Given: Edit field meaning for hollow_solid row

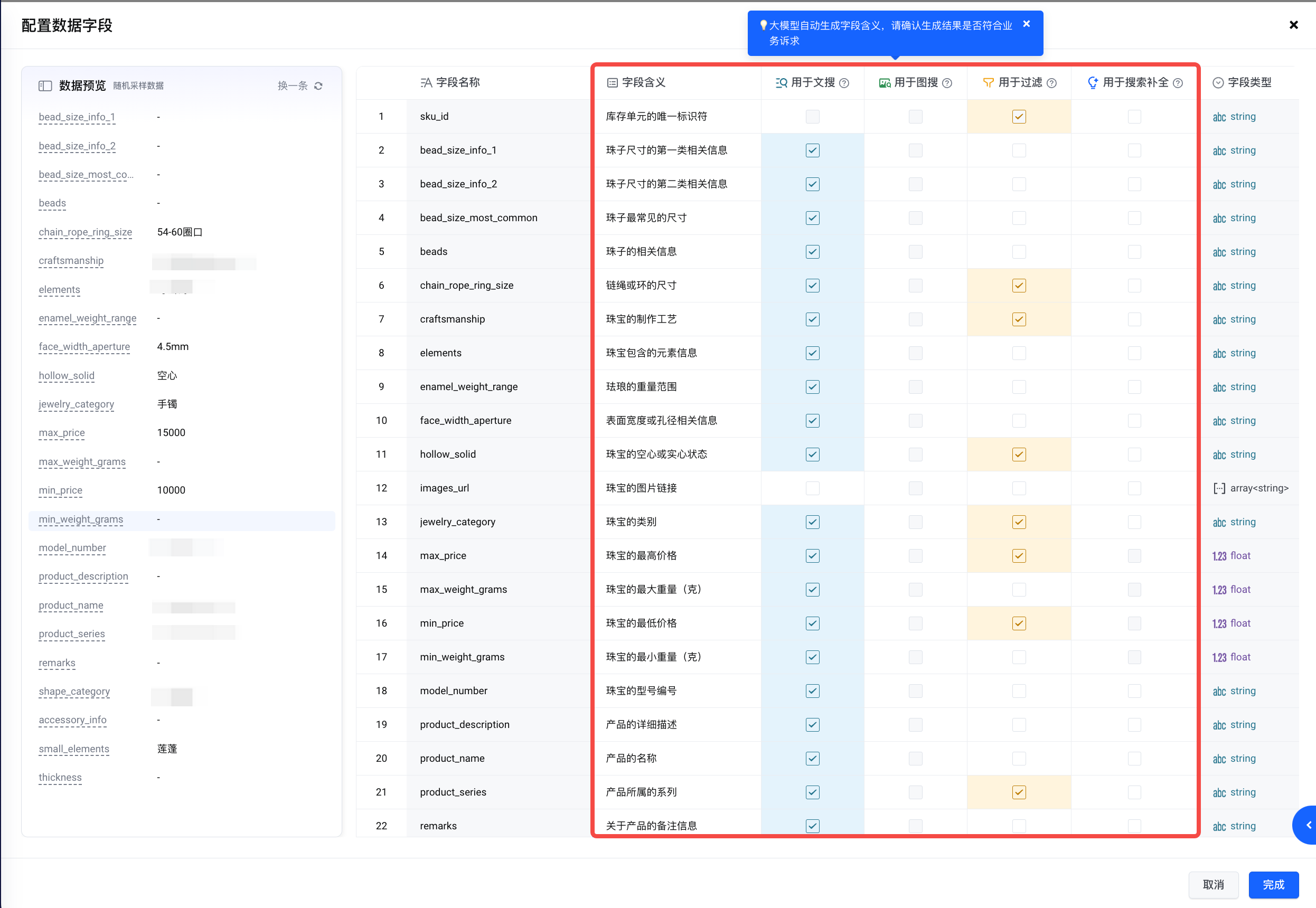Looking at the screenshot, I should pos(656,454).
